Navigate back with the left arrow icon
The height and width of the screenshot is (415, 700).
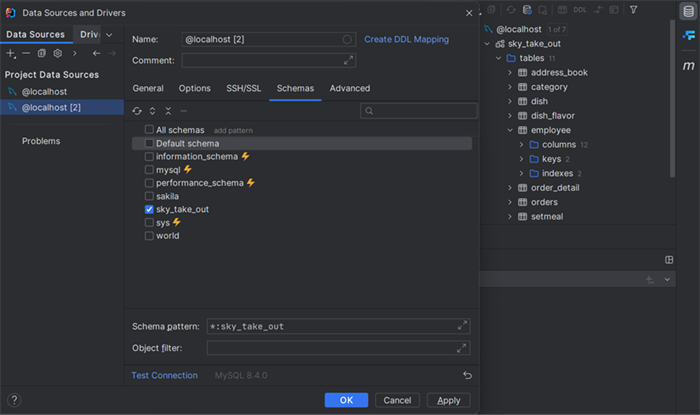click(96, 54)
